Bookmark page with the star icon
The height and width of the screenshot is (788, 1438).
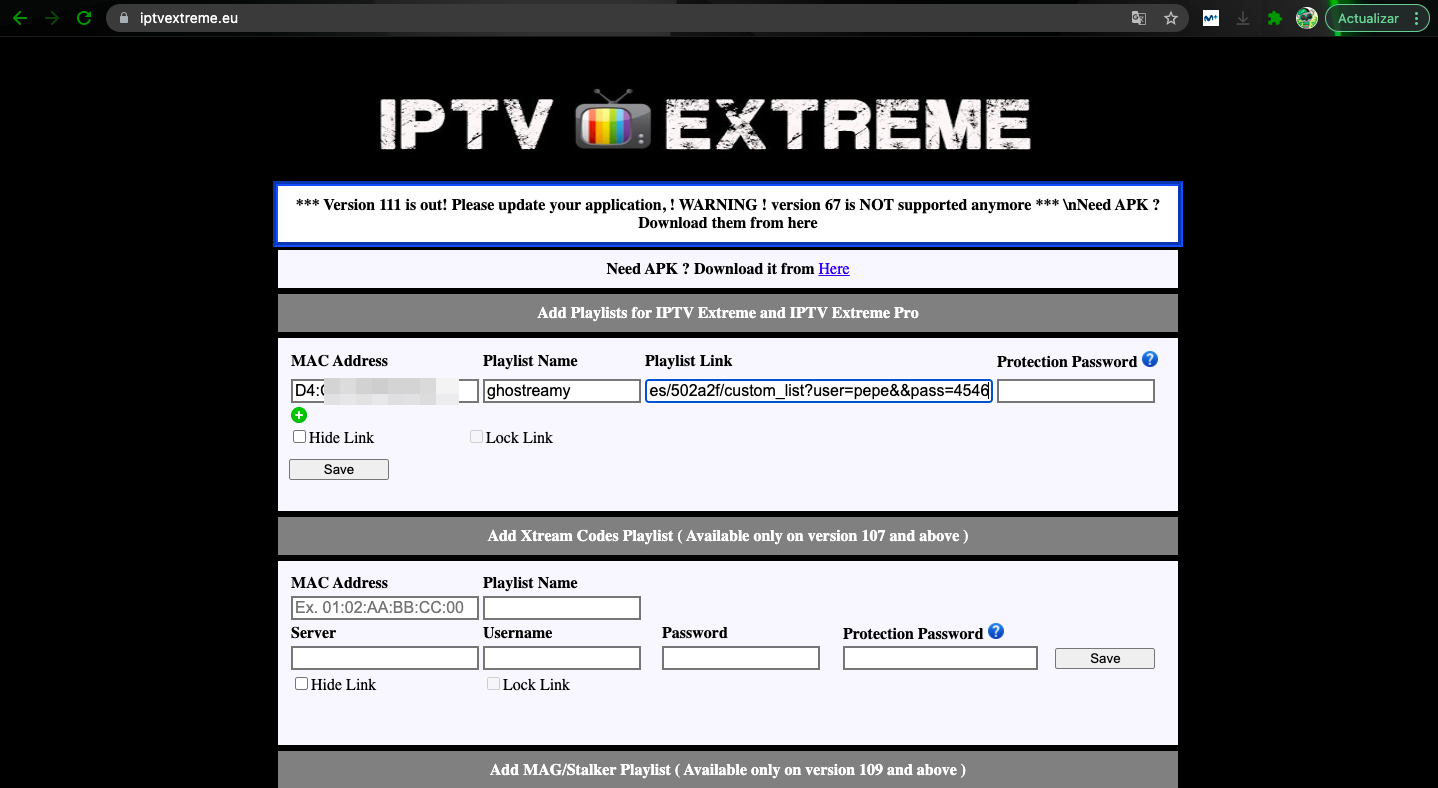1170,18
